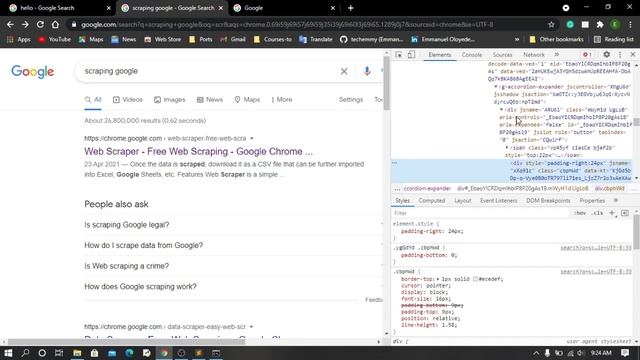The width and height of the screenshot is (640, 360).
Task: Switch to 'hello - Google Search' tab
Action: point(59,8)
